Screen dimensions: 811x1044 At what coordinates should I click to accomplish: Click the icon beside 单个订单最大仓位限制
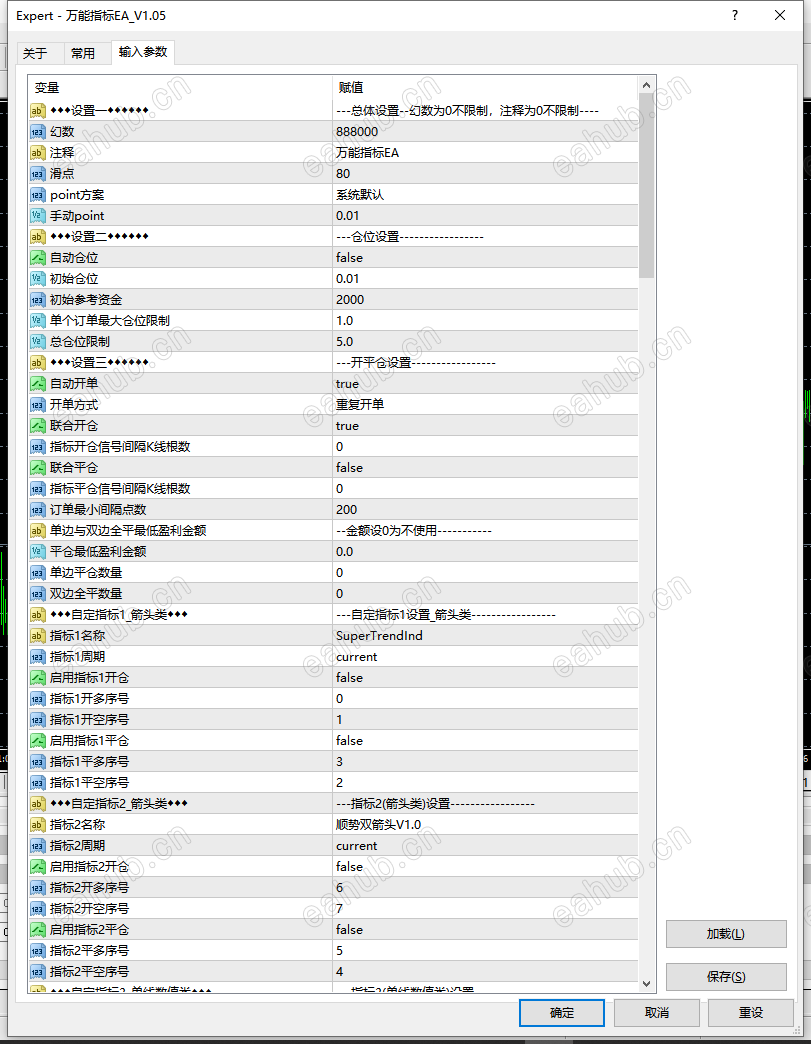click(x=37, y=321)
